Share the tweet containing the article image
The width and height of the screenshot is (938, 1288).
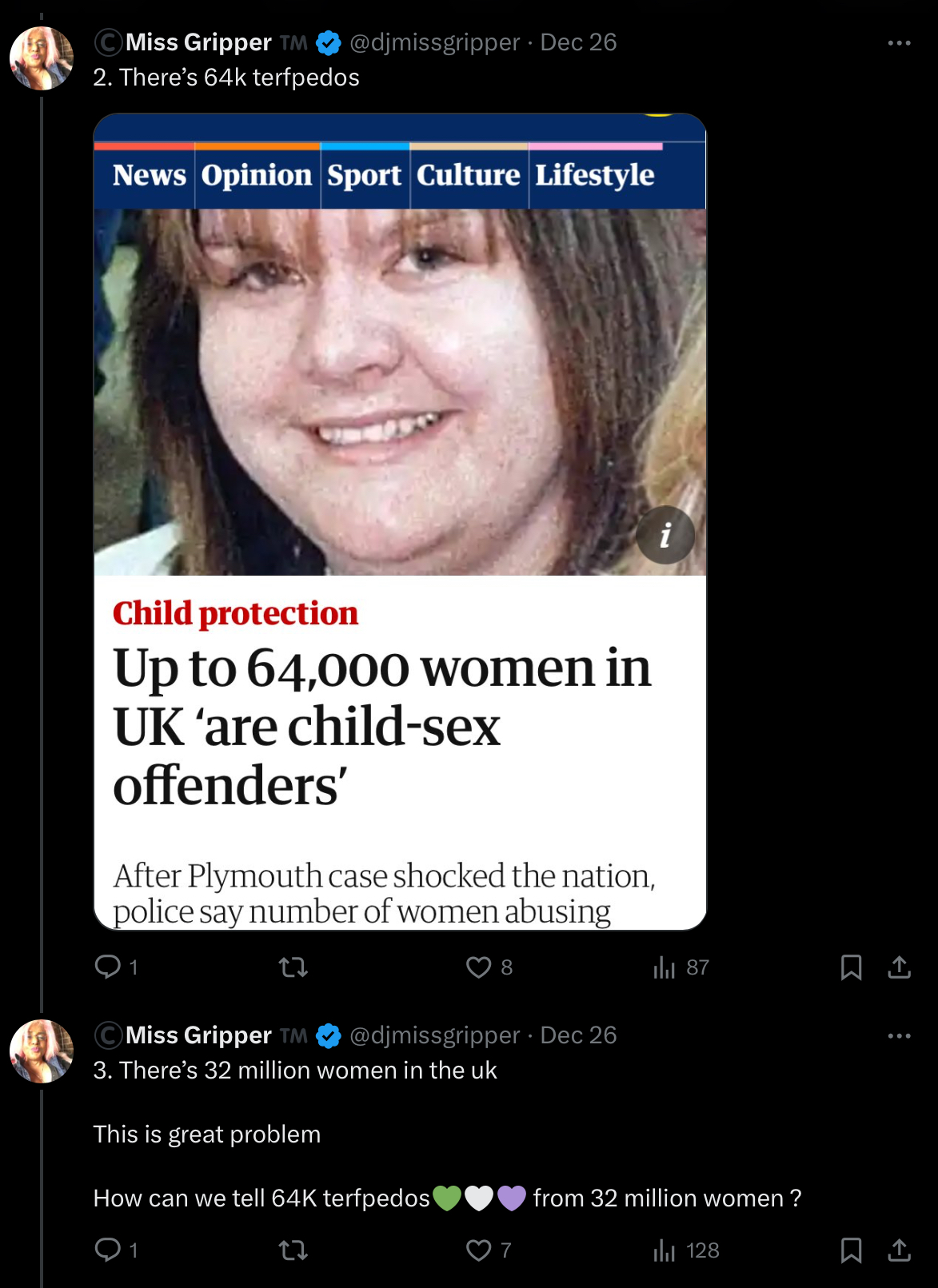(900, 967)
